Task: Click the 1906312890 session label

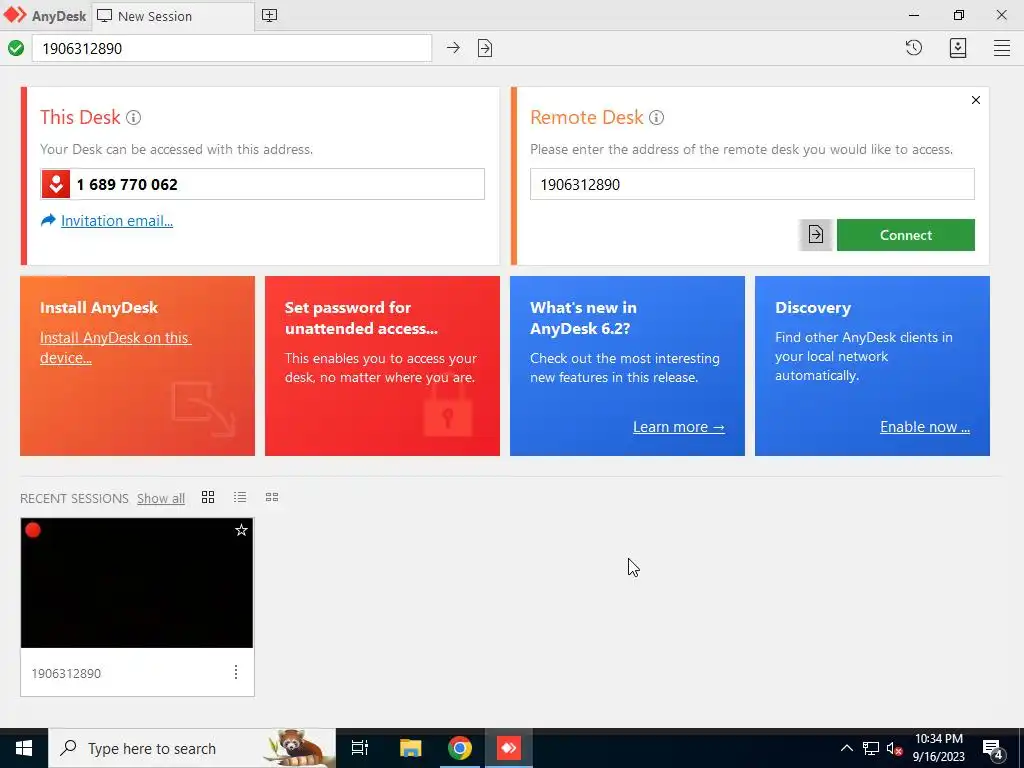Action: coord(66,673)
